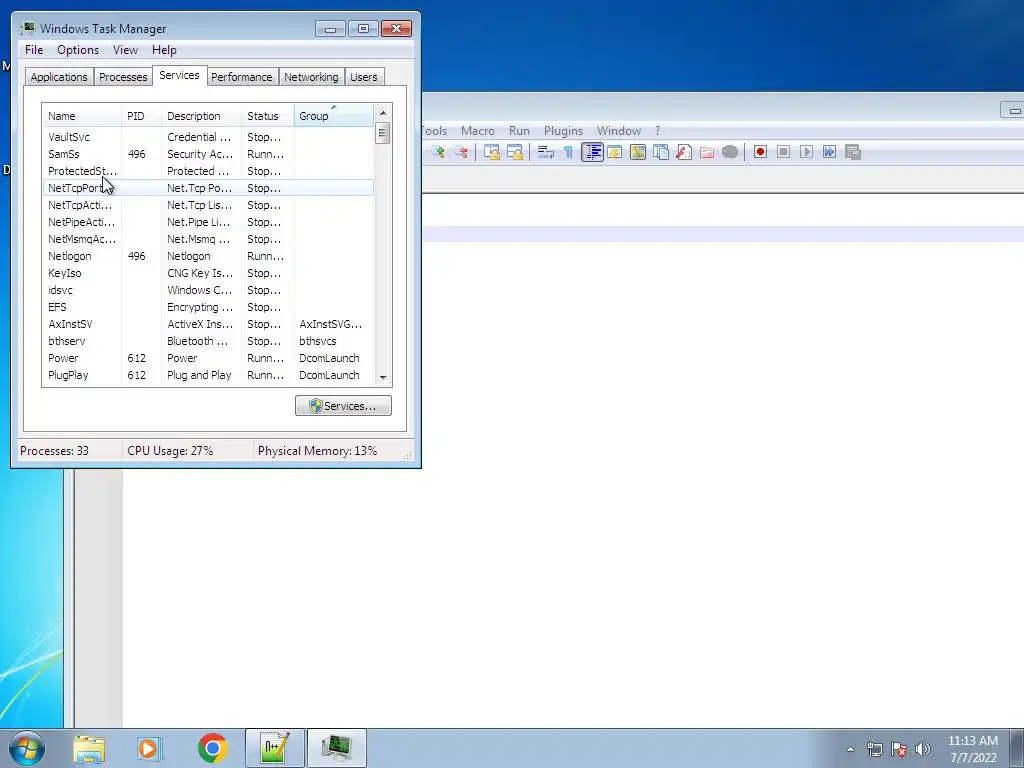The image size is (1024, 768).
Task: Click macro Playback icon
Action: [x=807, y=152]
